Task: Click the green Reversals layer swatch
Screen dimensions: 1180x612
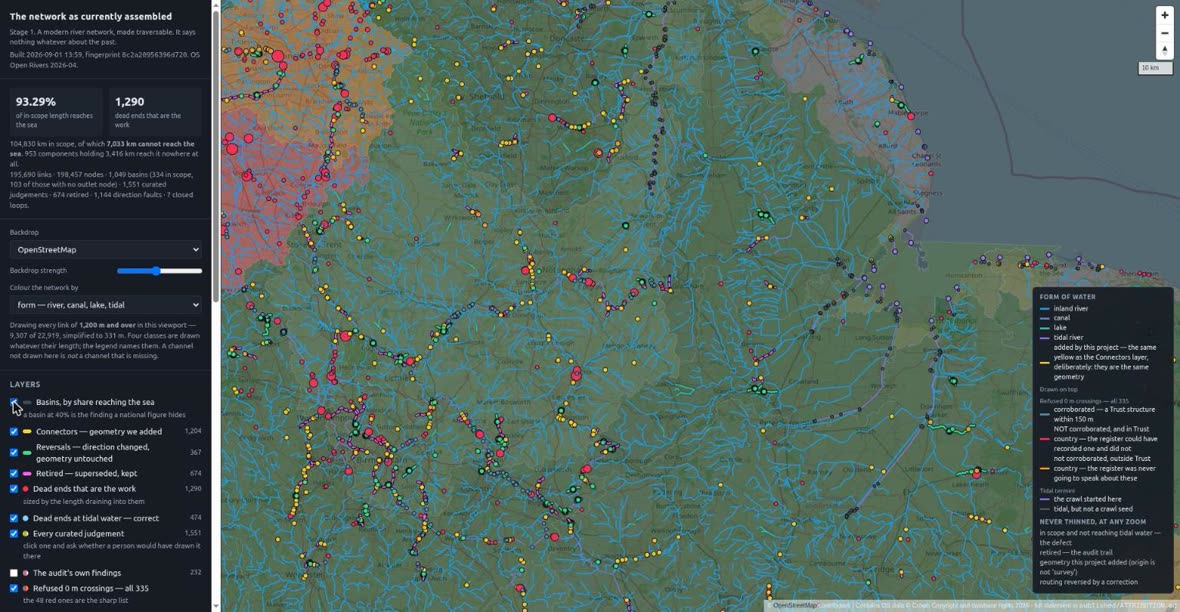Action: (x=27, y=452)
